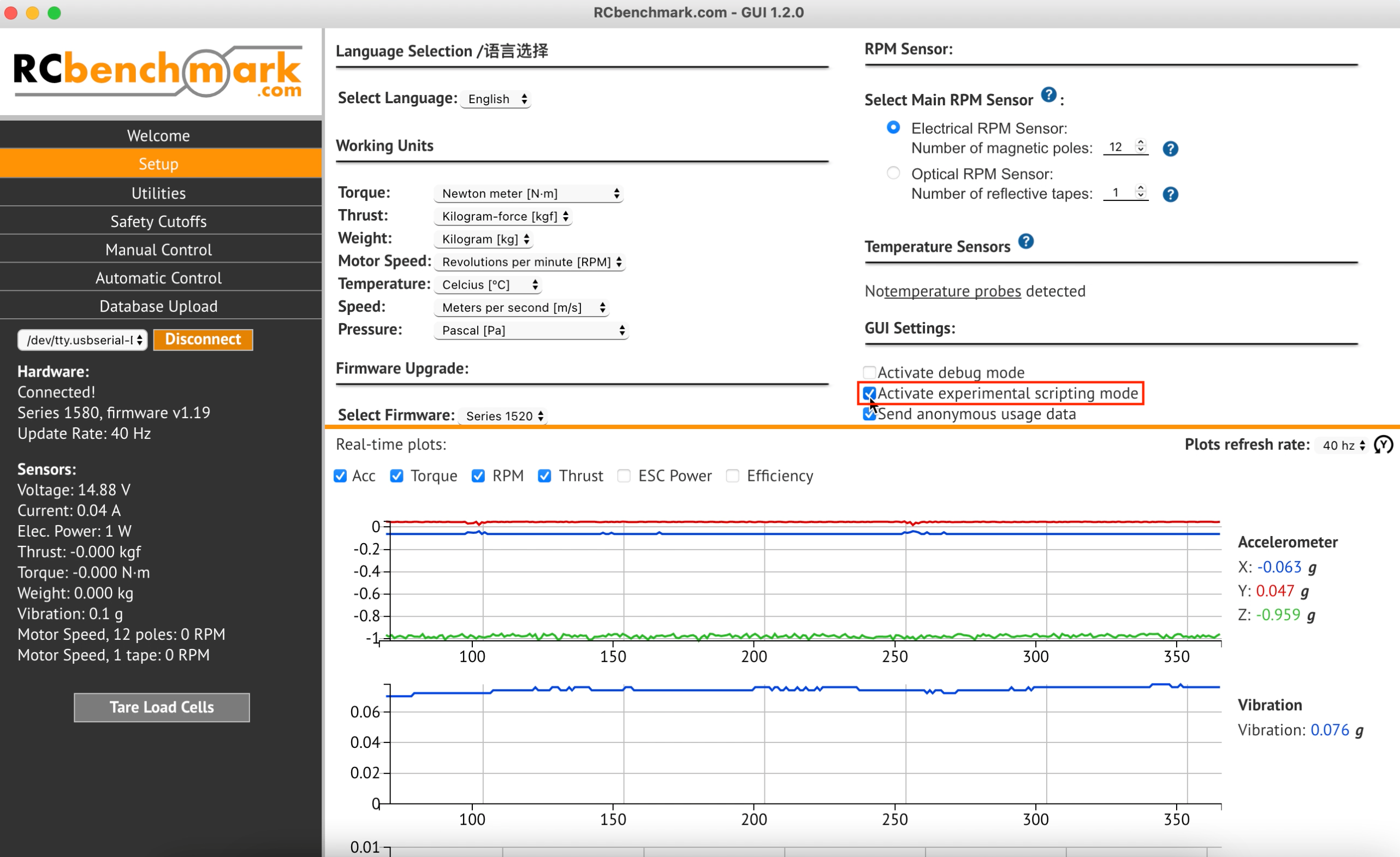Image resolution: width=1400 pixels, height=857 pixels.
Task: Change the Torque units dropdown
Action: click(528, 193)
